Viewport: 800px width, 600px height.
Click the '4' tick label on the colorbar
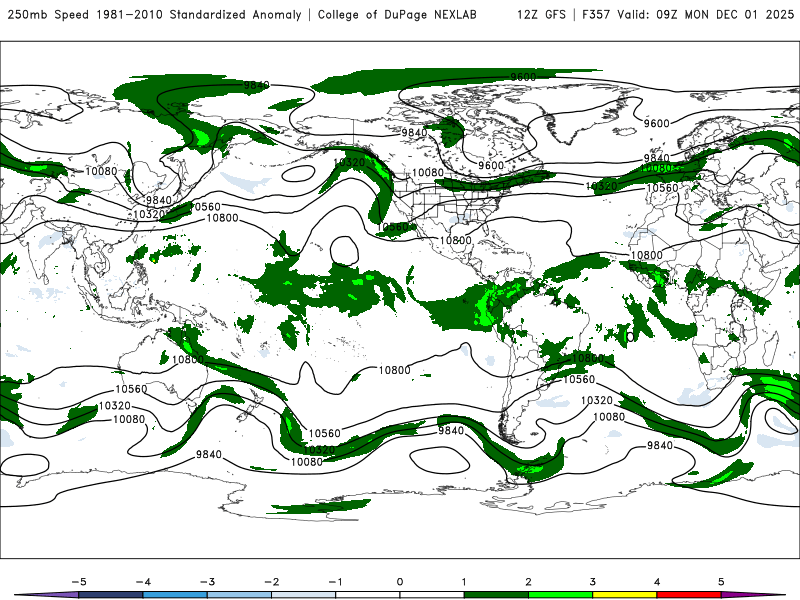pyautogui.click(x=657, y=582)
